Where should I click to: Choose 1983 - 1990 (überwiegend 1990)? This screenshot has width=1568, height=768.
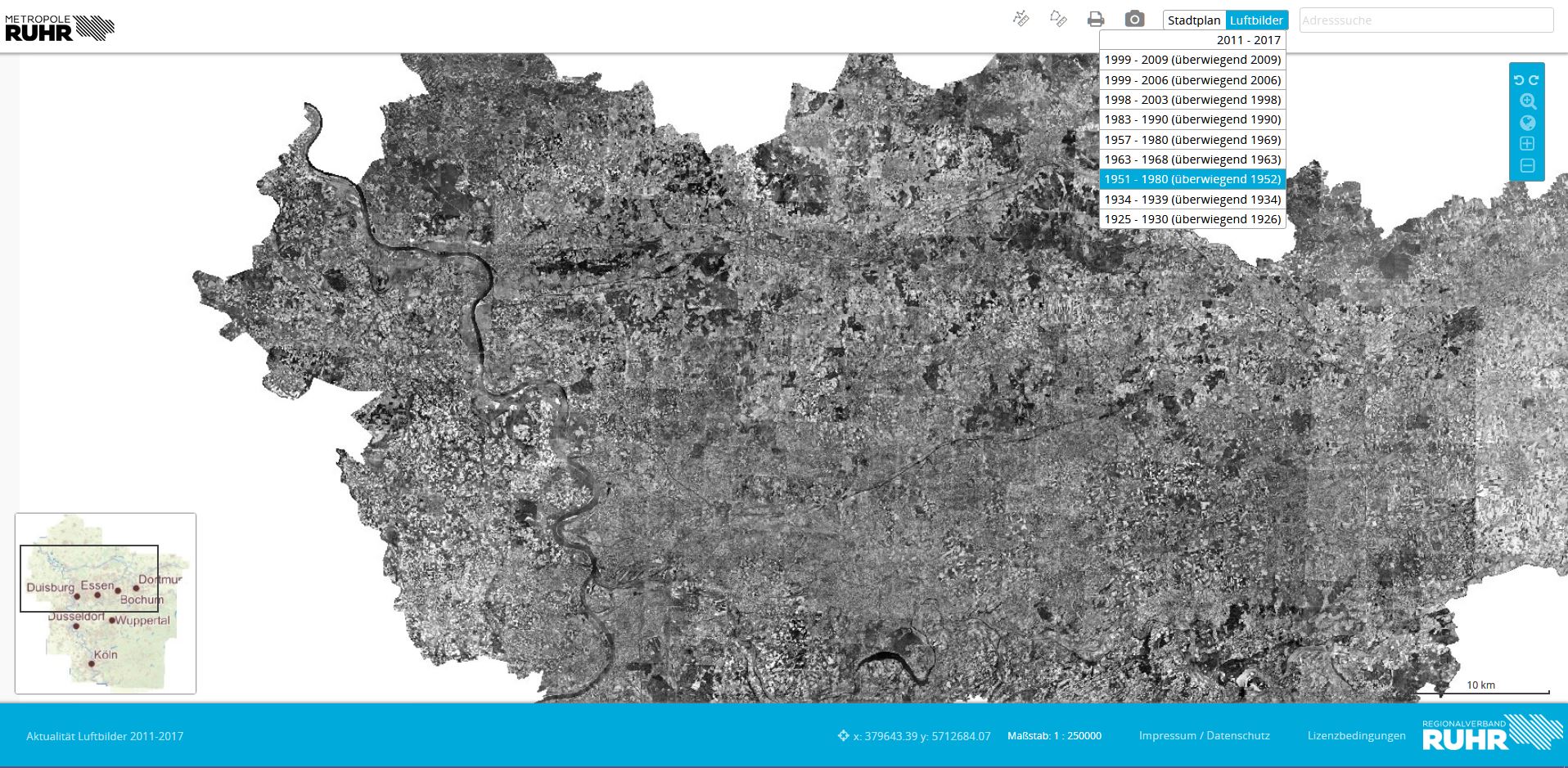coord(1192,119)
